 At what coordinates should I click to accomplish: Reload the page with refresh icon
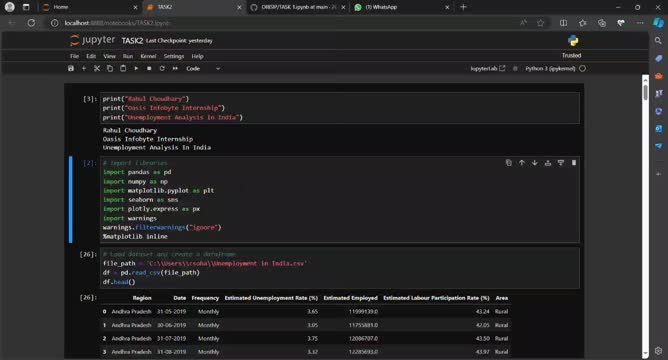(x=31, y=23)
